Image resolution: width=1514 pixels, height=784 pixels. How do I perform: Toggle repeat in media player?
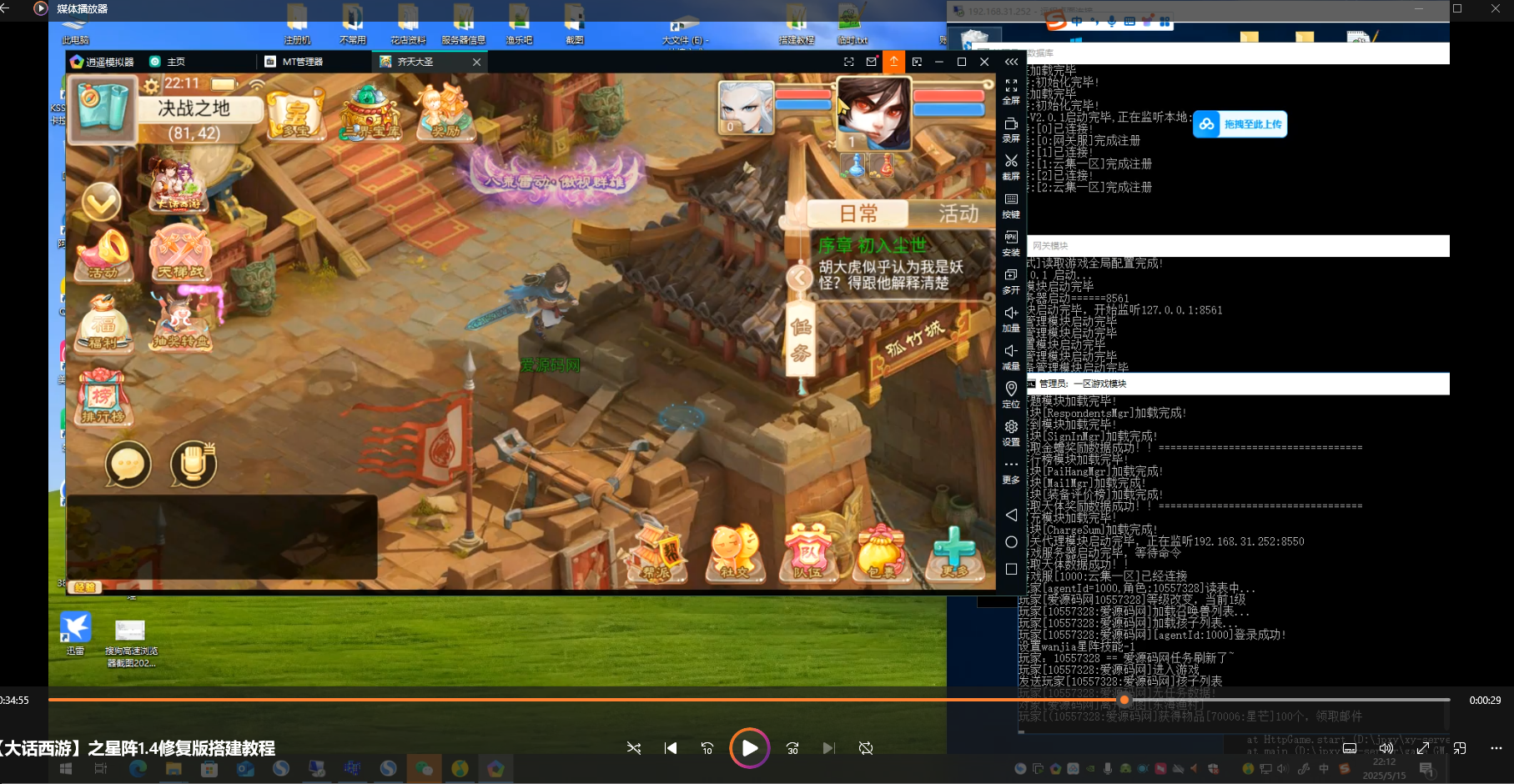[866, 748]
